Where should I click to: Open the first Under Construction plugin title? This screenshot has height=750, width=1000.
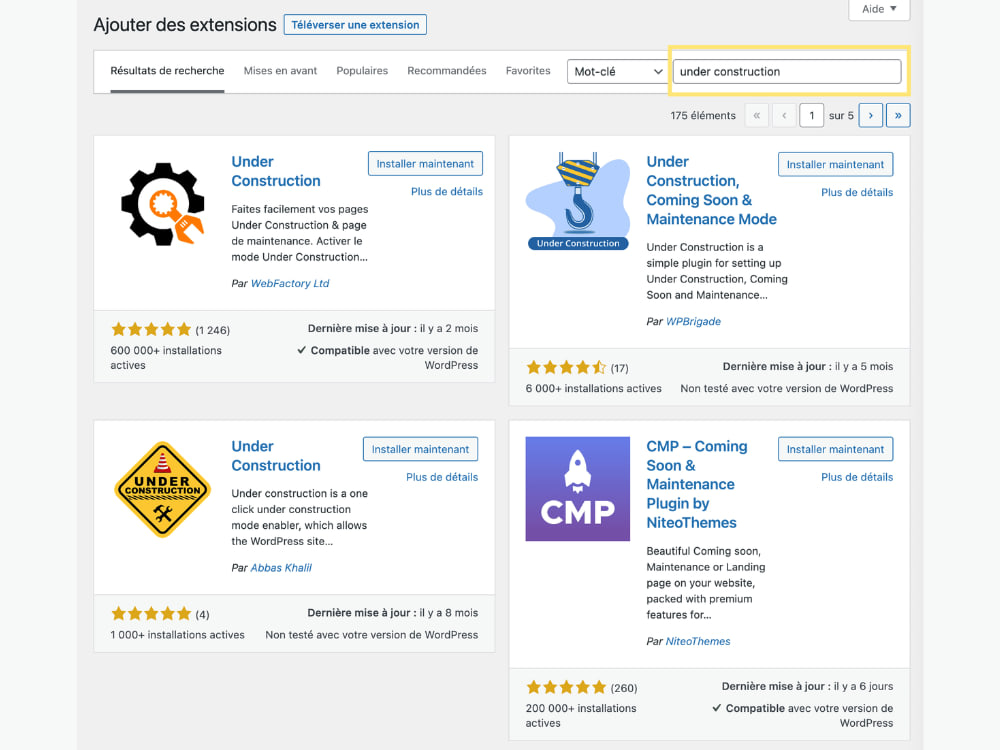tap(276, 171)
